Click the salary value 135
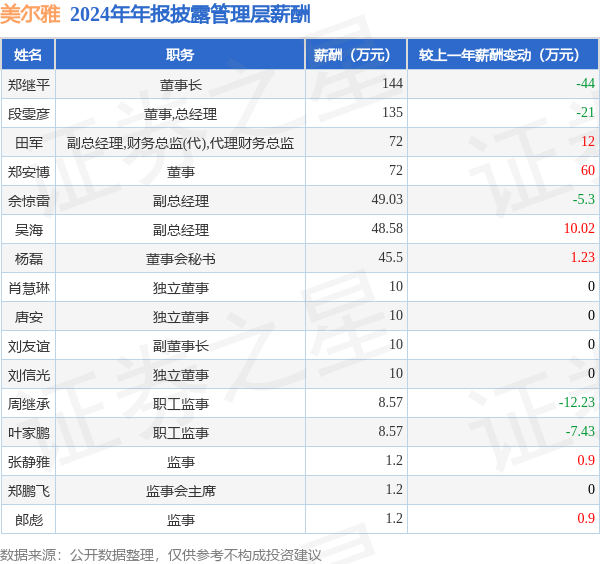The image size is (600, 564). tap(393, 112)
